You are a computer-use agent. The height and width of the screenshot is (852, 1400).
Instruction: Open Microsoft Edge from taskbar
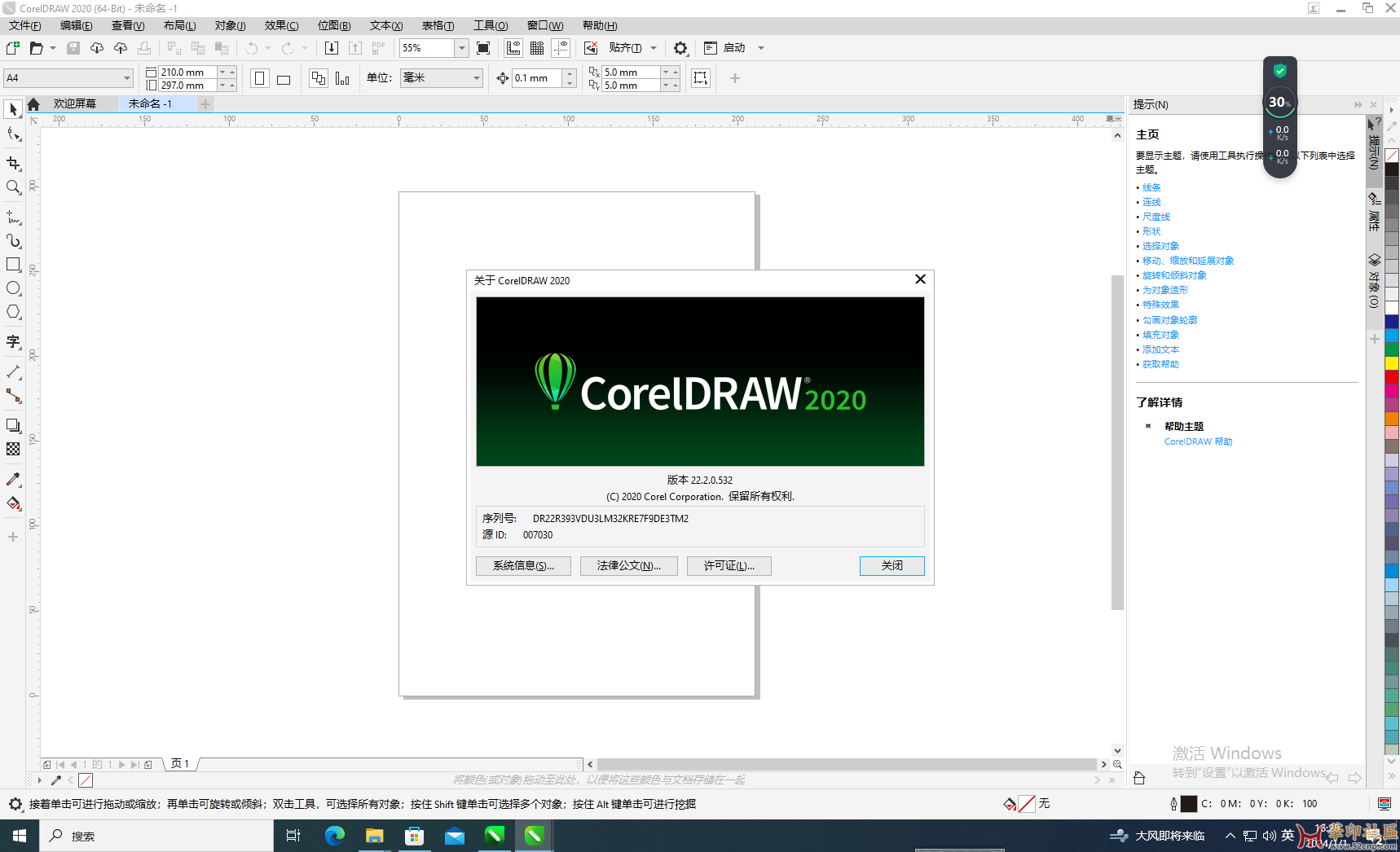335,836
